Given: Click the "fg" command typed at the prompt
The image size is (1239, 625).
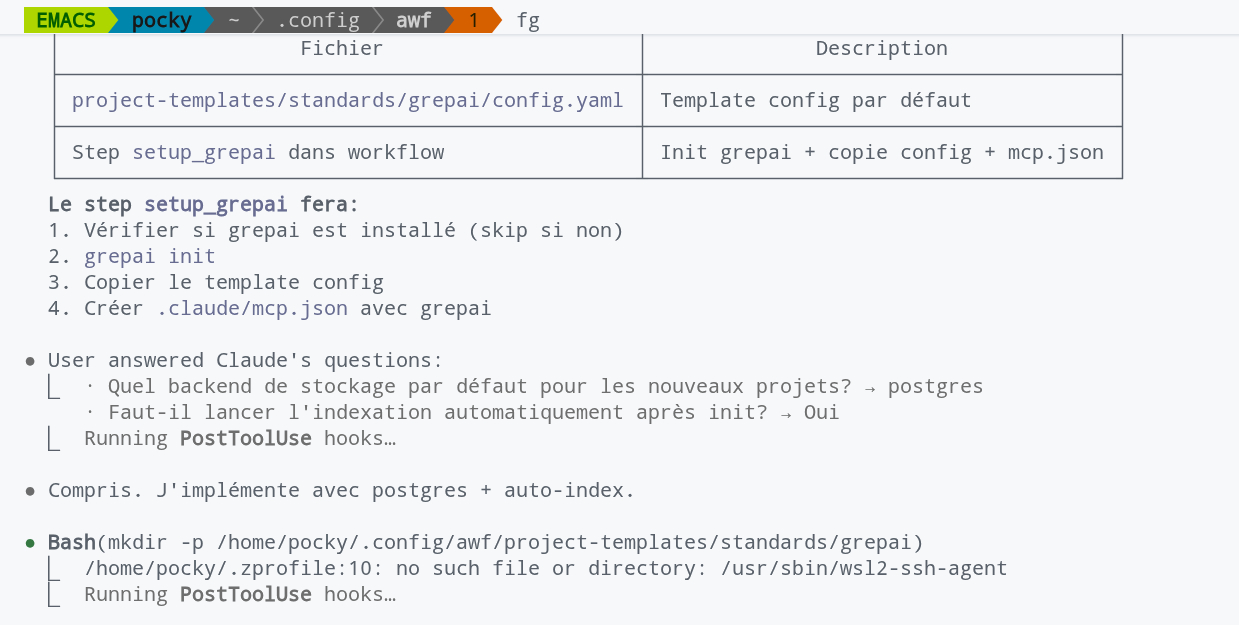Looking at the screenshot, I should click(528, 20).
